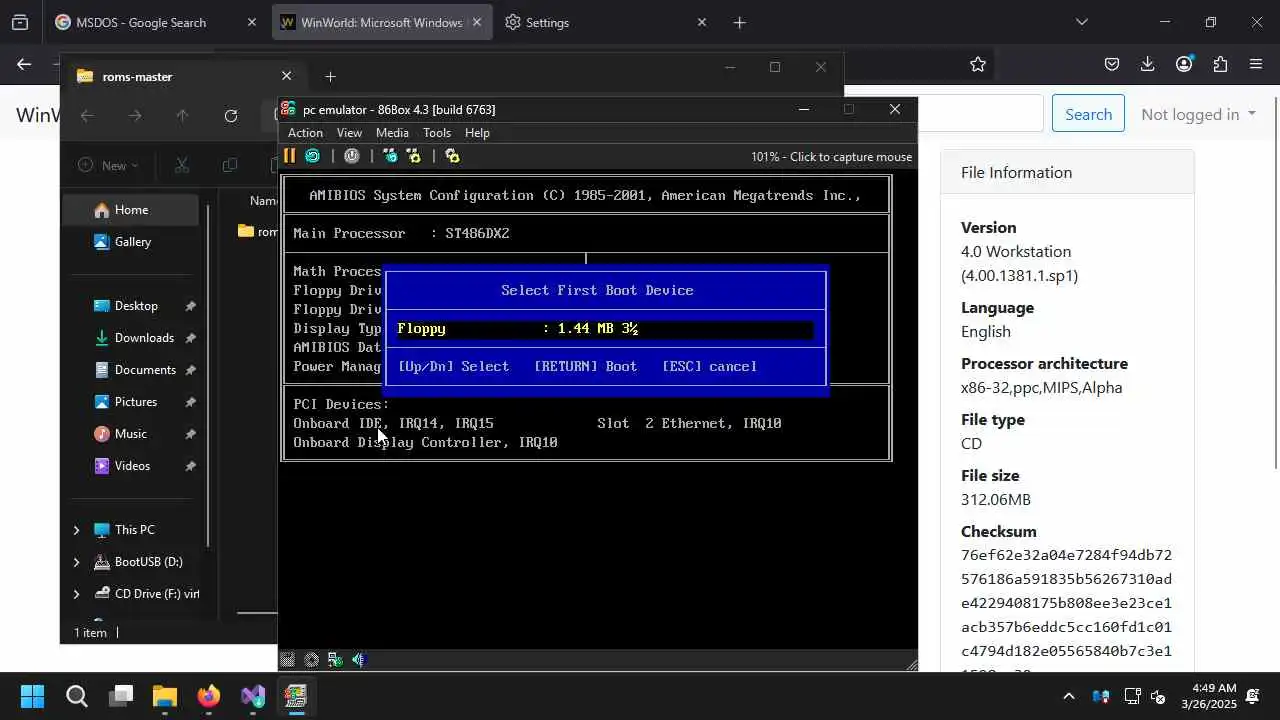The height and width of the screenshot is (720, 1280).
Task: Open Pictures in File Explorer sidebar
Action: tap(130, 402)
